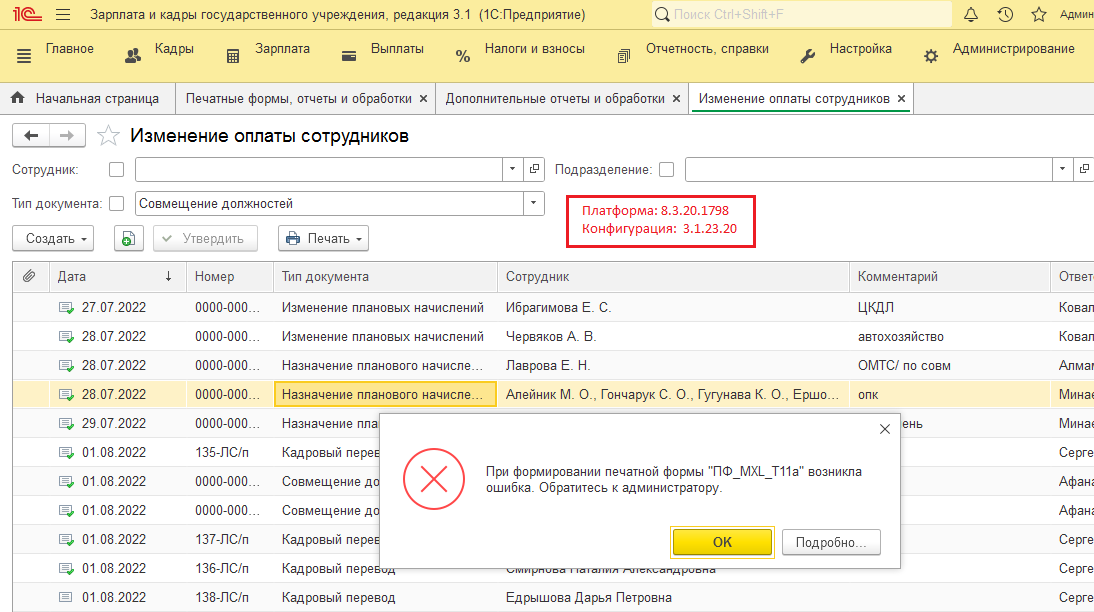The image size is (1094, 612).
Task: Enable the Тип документа filter checkbox
Action: pos(117,204)
